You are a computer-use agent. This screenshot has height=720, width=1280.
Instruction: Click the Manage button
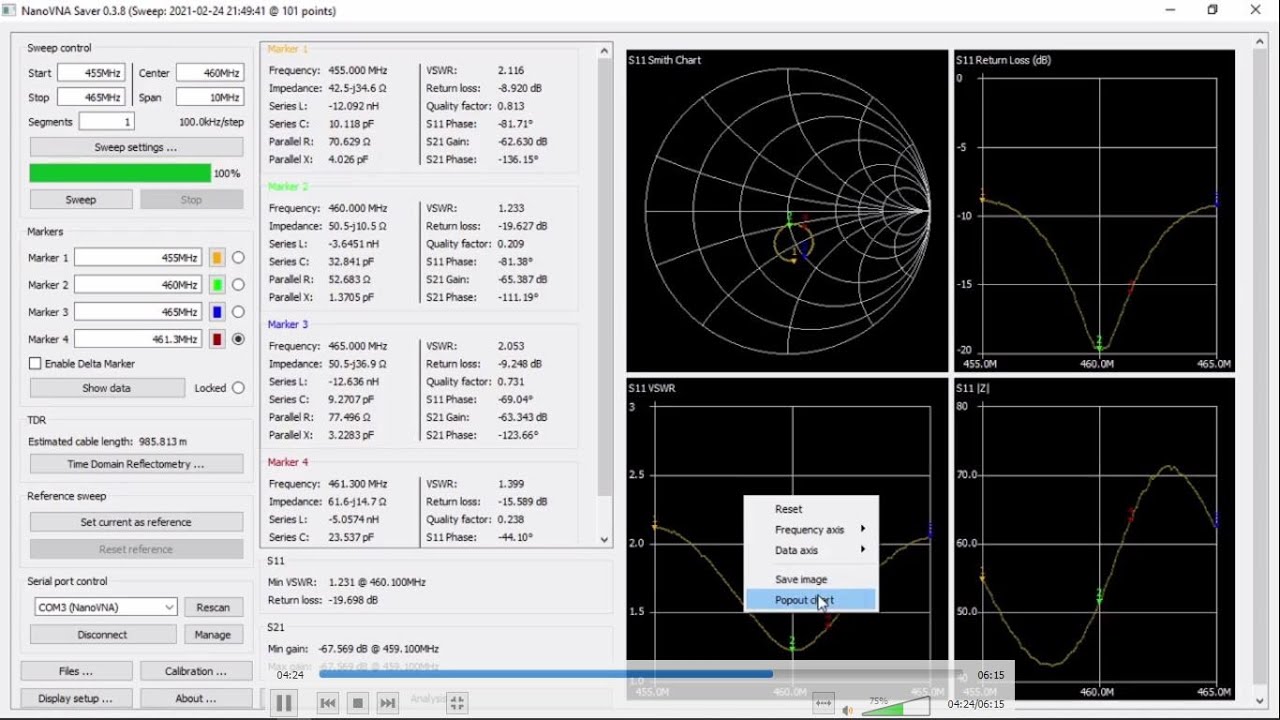(x=213, y=634)
